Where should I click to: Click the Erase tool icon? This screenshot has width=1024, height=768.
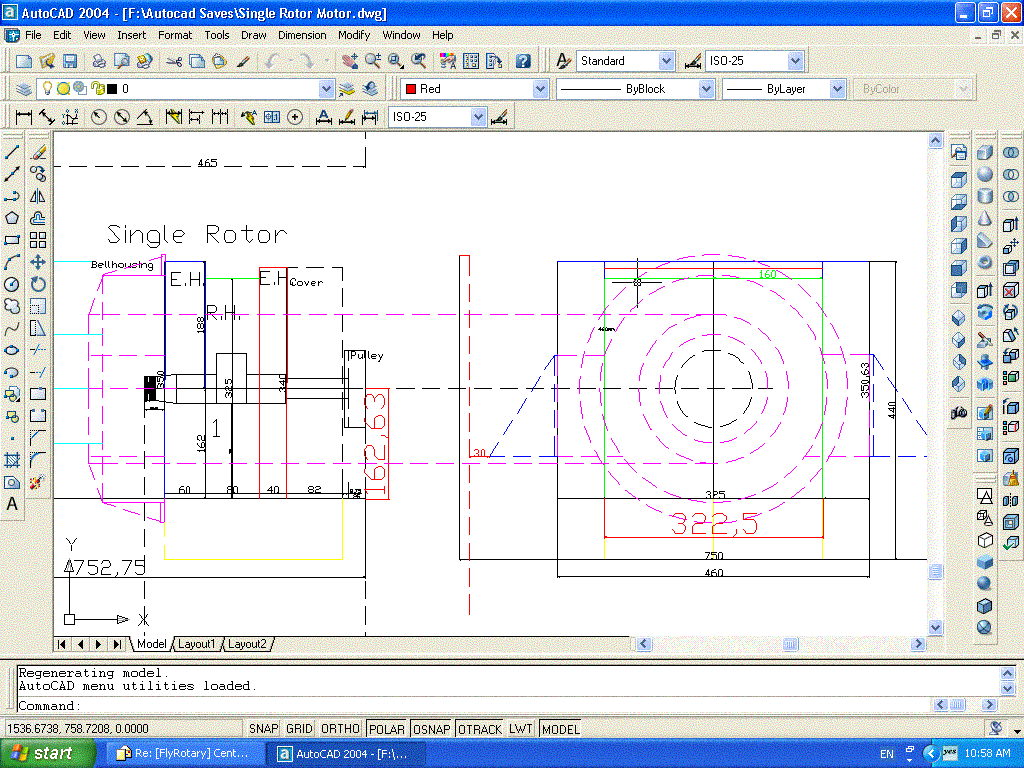(38, 153)
